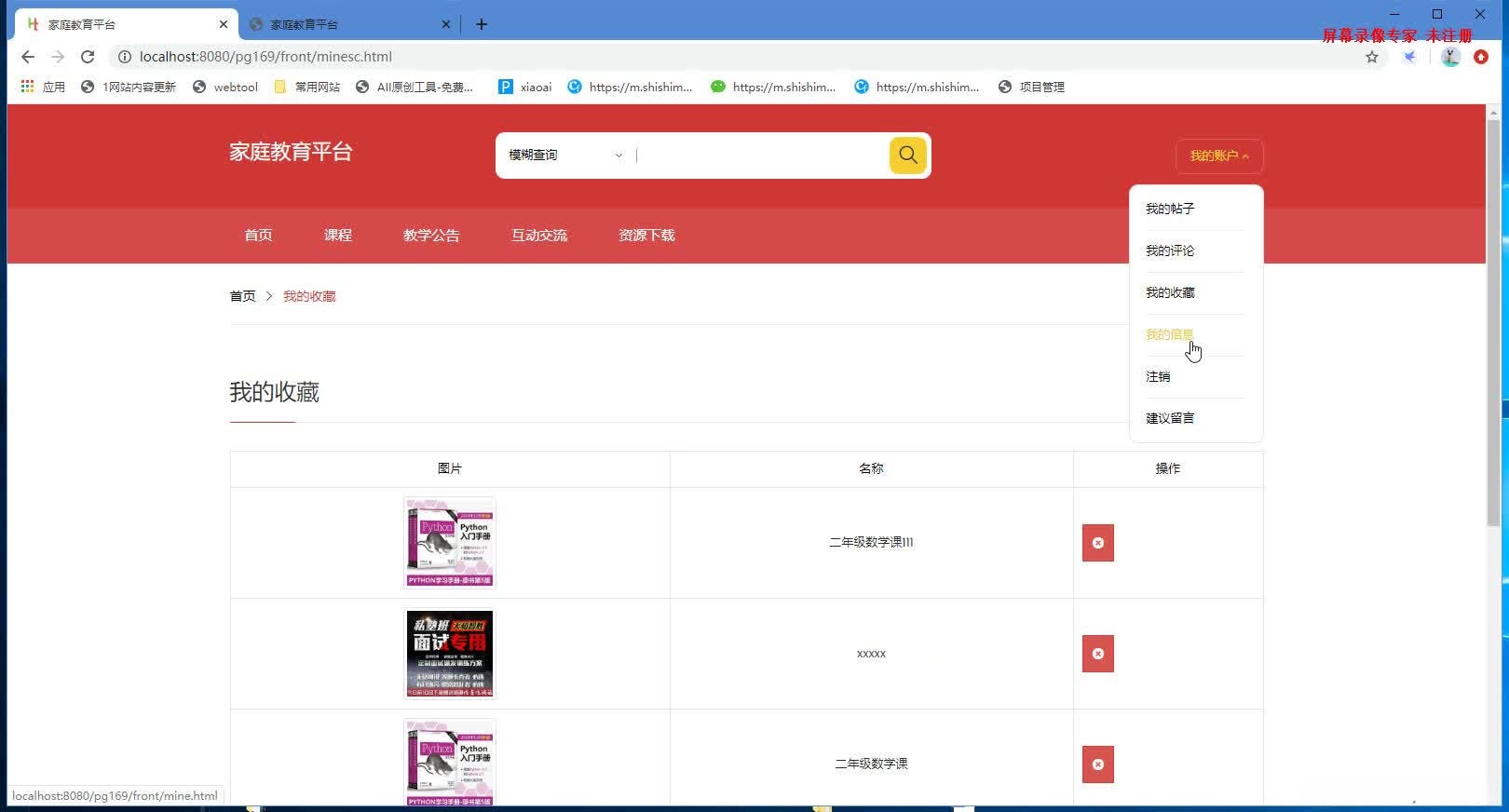Go to 首页 in the navigation bar
The width and height of the screenshot is (1509, 812).
pos(258,235)
